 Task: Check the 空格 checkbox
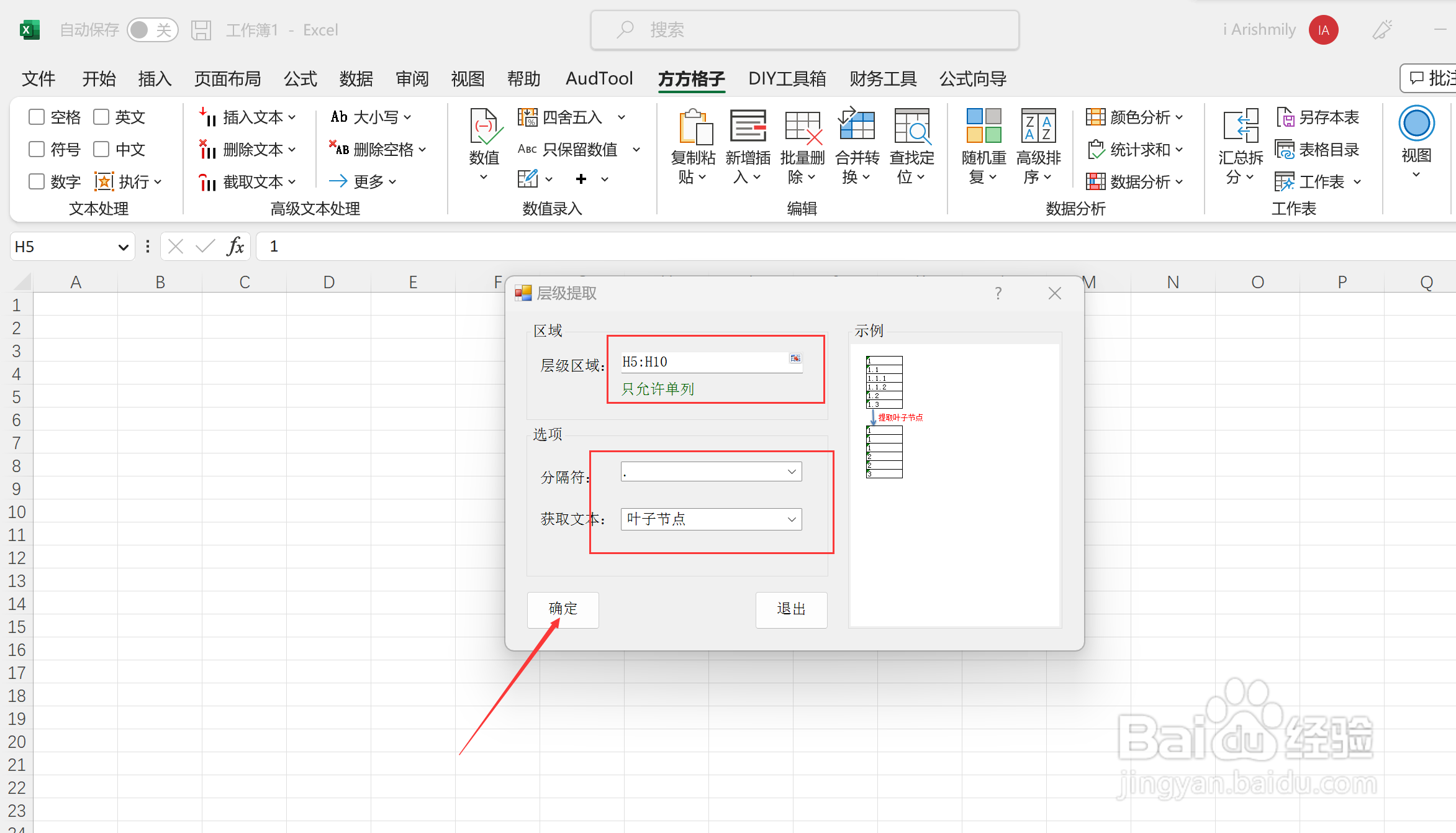click(x=37, y=117)
